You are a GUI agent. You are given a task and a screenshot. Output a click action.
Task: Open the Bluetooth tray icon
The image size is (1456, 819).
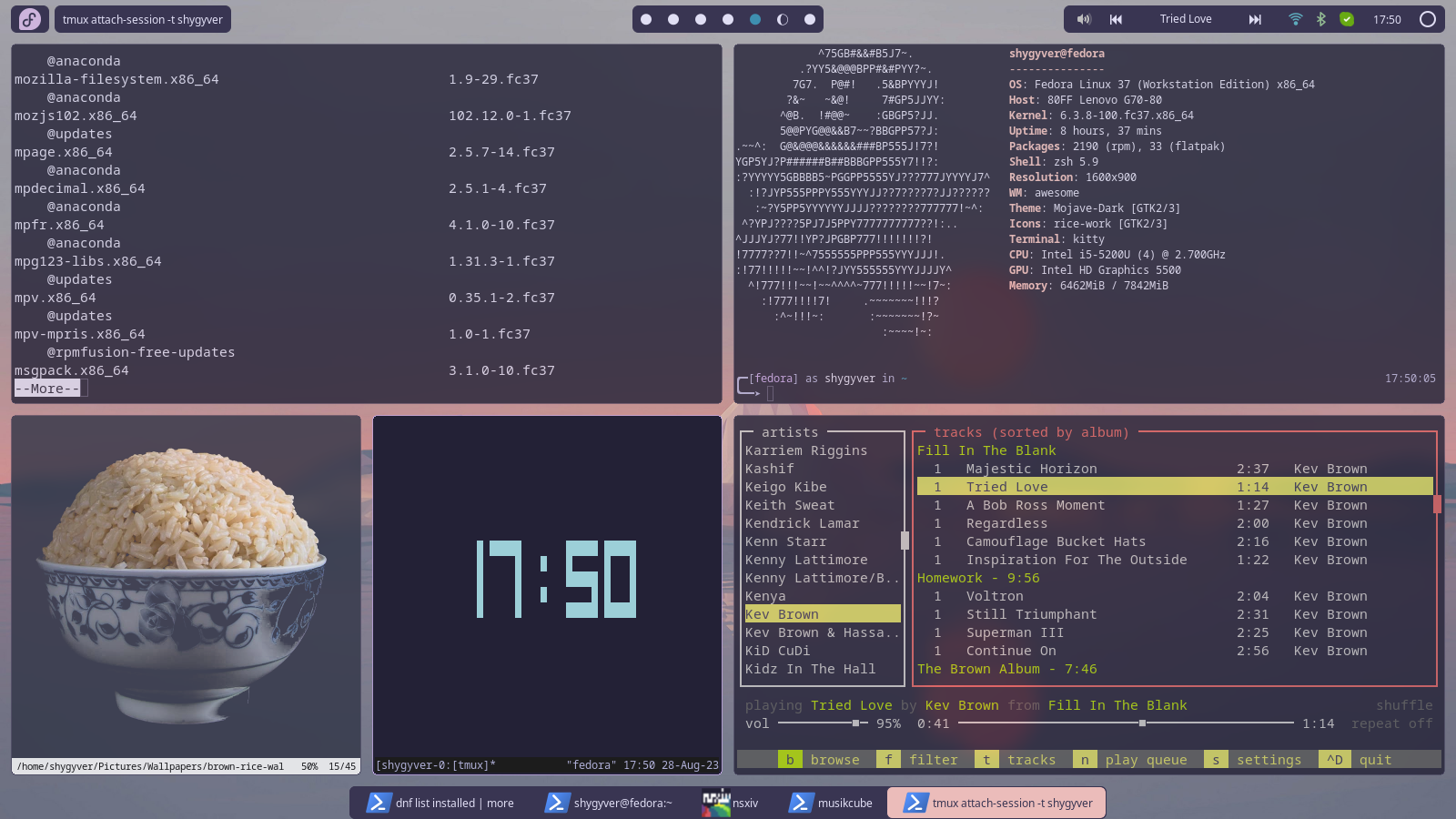[1321, 19]
